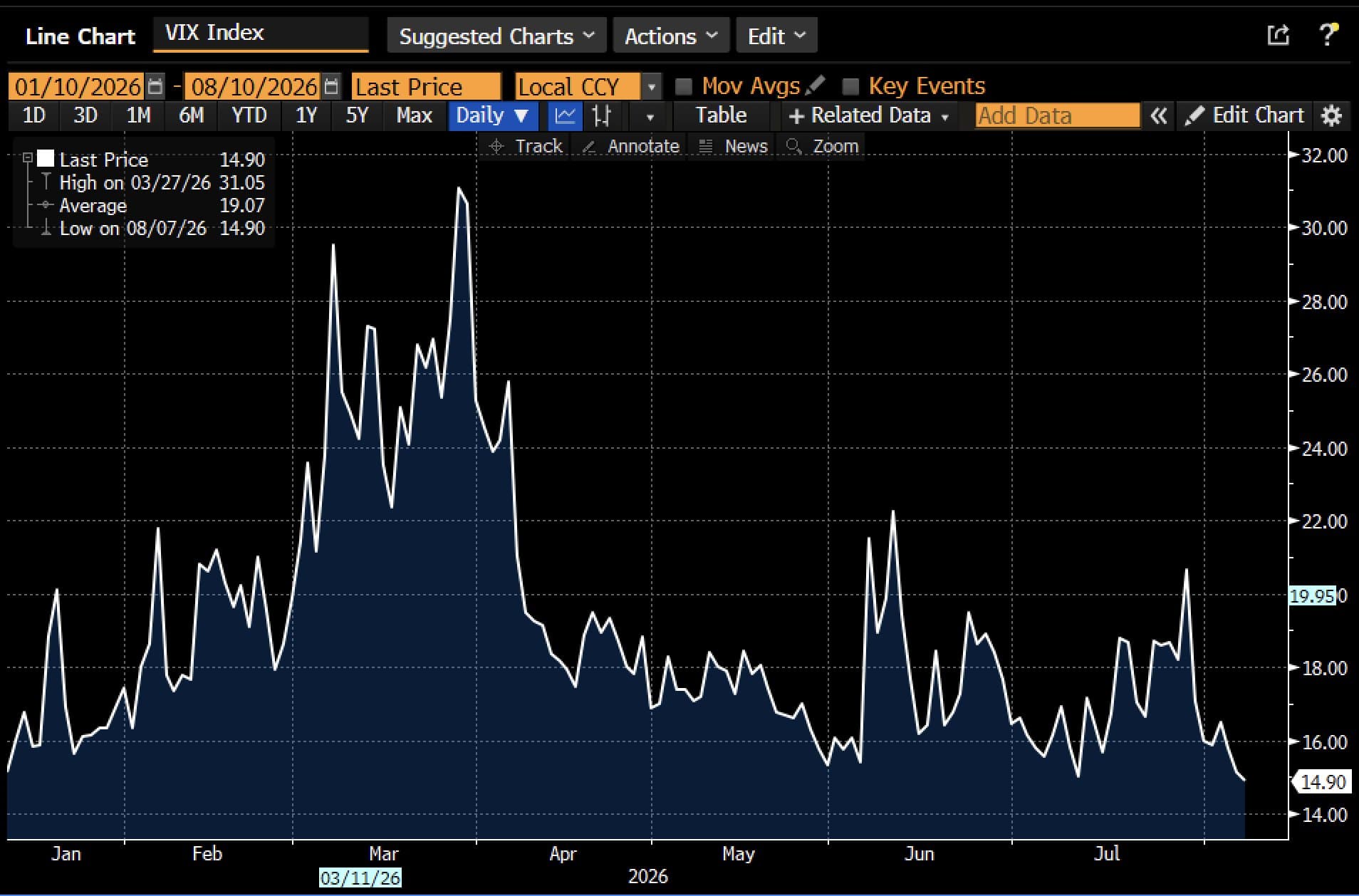Click the 32.00 y-axis label

tap(1325, 155)
